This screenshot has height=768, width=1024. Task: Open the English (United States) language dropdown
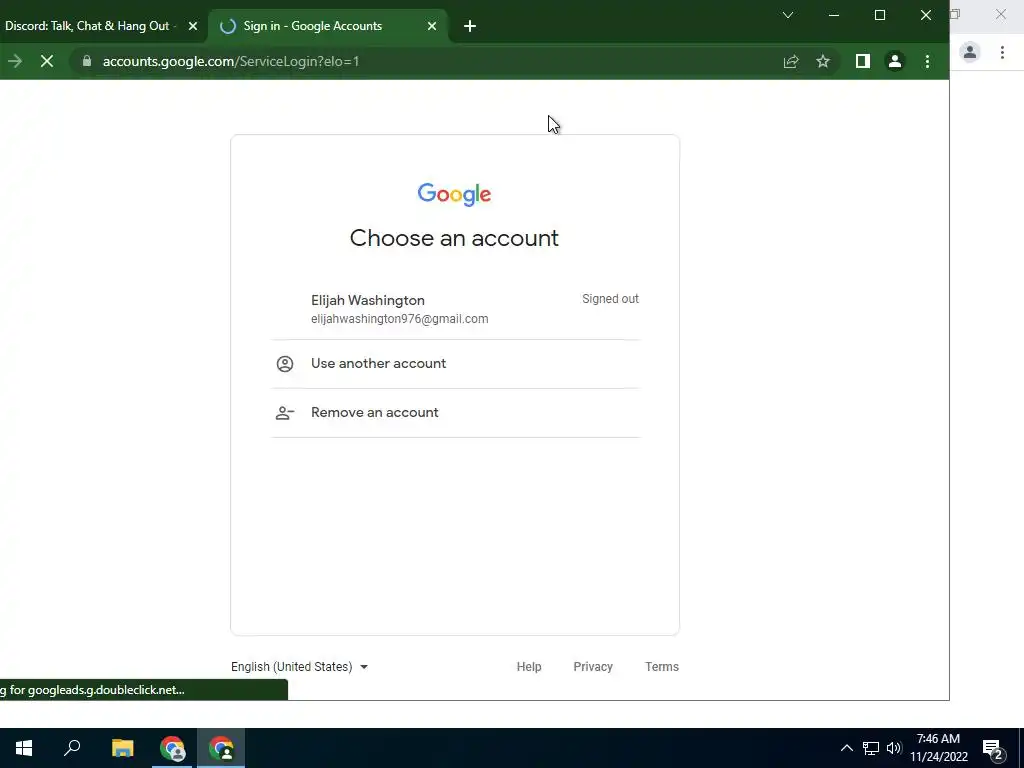(299, 667)
